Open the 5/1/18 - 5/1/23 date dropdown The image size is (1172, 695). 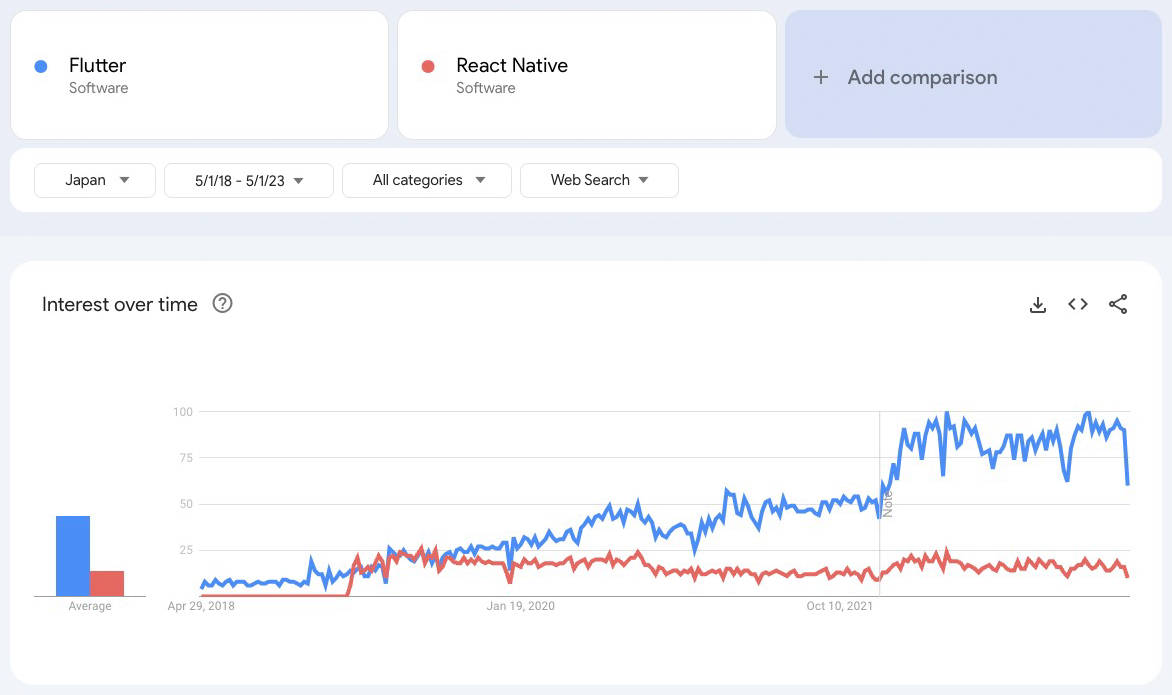tap(249, 180)
